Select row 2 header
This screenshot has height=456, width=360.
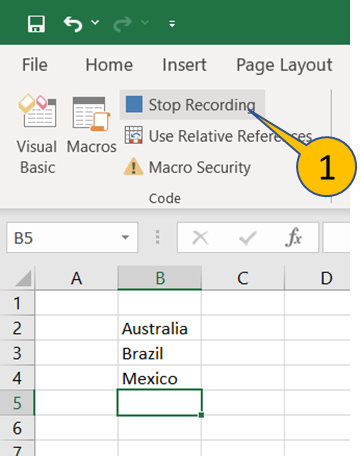point(17,328)
